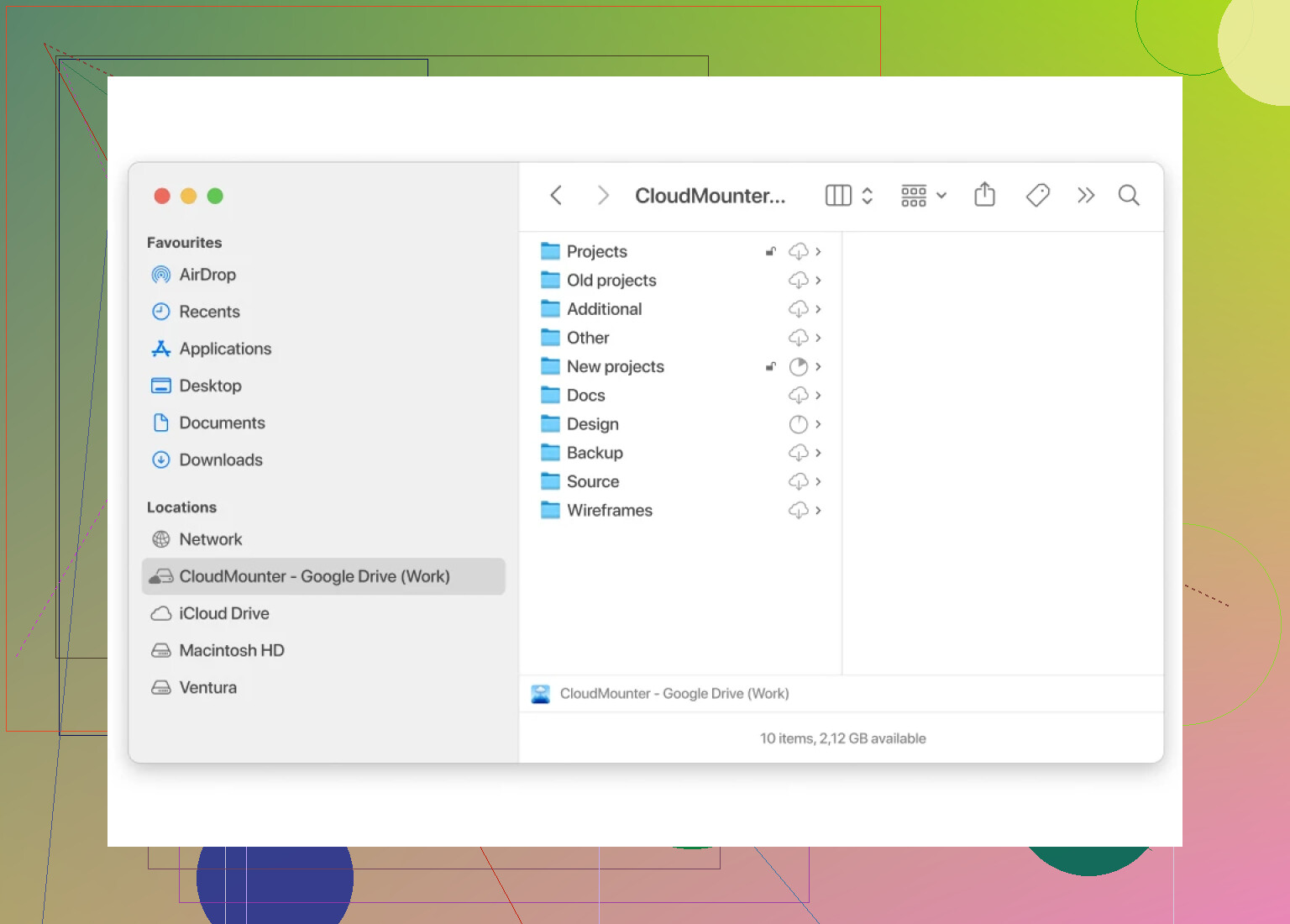Select the Backup folder

680,453
